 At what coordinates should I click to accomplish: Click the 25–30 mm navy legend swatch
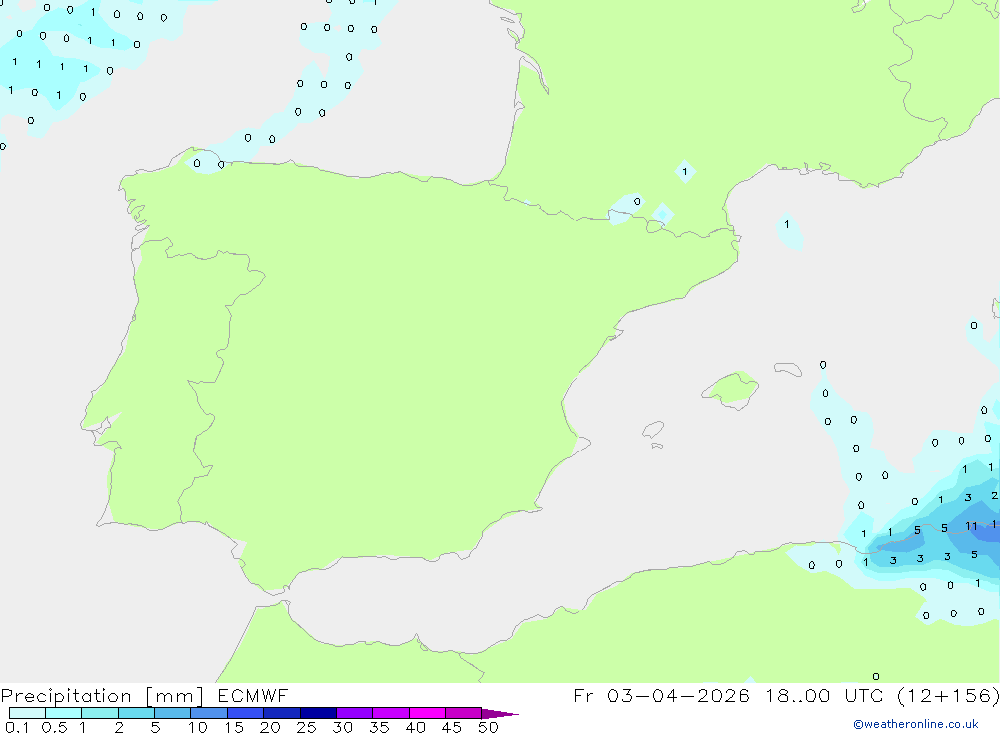pyautogui.click(x=318, y=713)
